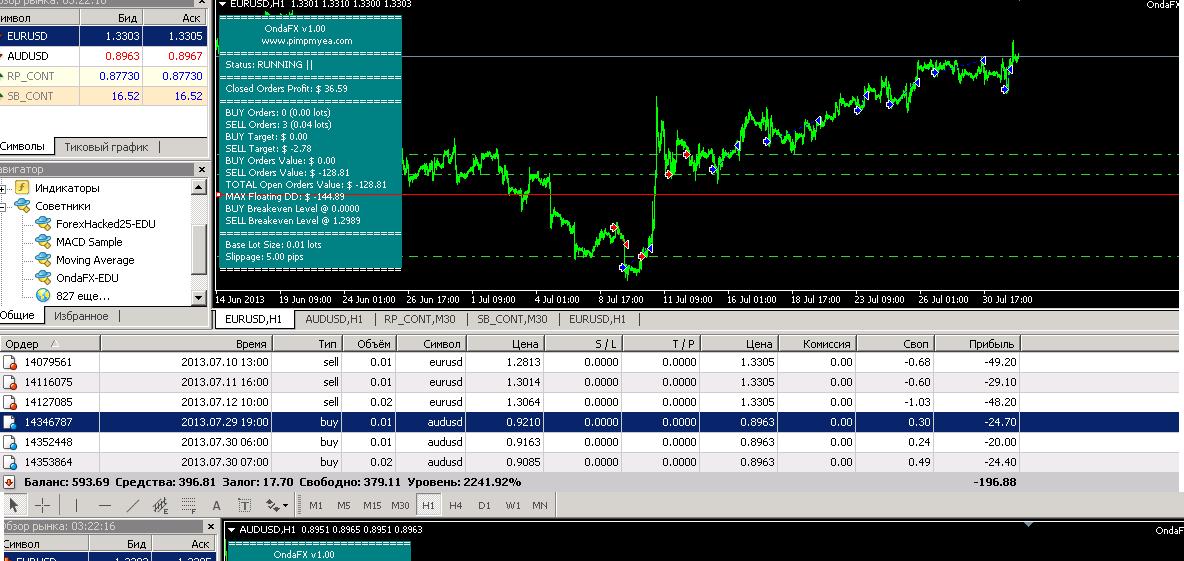The image size is (1184, 561).
Task: Switch chart to W1 timeframe
Action: click(x=512, y=505)
